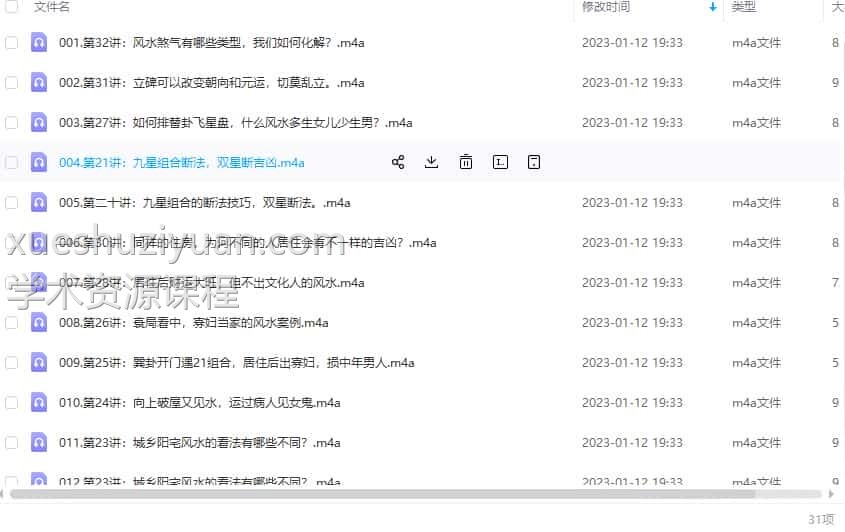Toggle sort order arrow beside 修改时间

713,7
